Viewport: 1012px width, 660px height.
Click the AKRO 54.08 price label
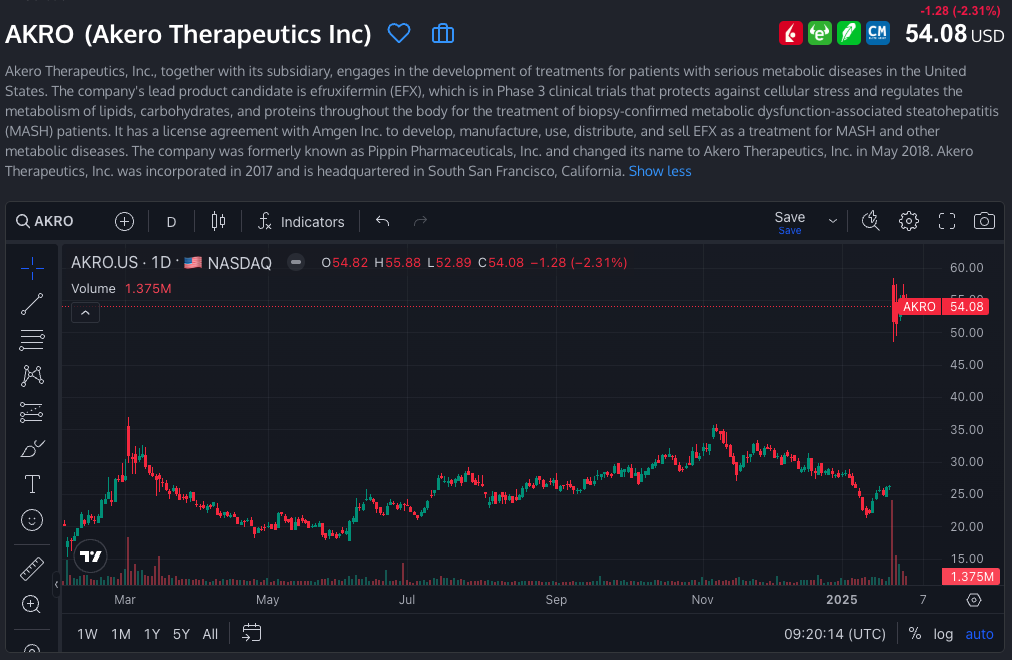[943, 306]
